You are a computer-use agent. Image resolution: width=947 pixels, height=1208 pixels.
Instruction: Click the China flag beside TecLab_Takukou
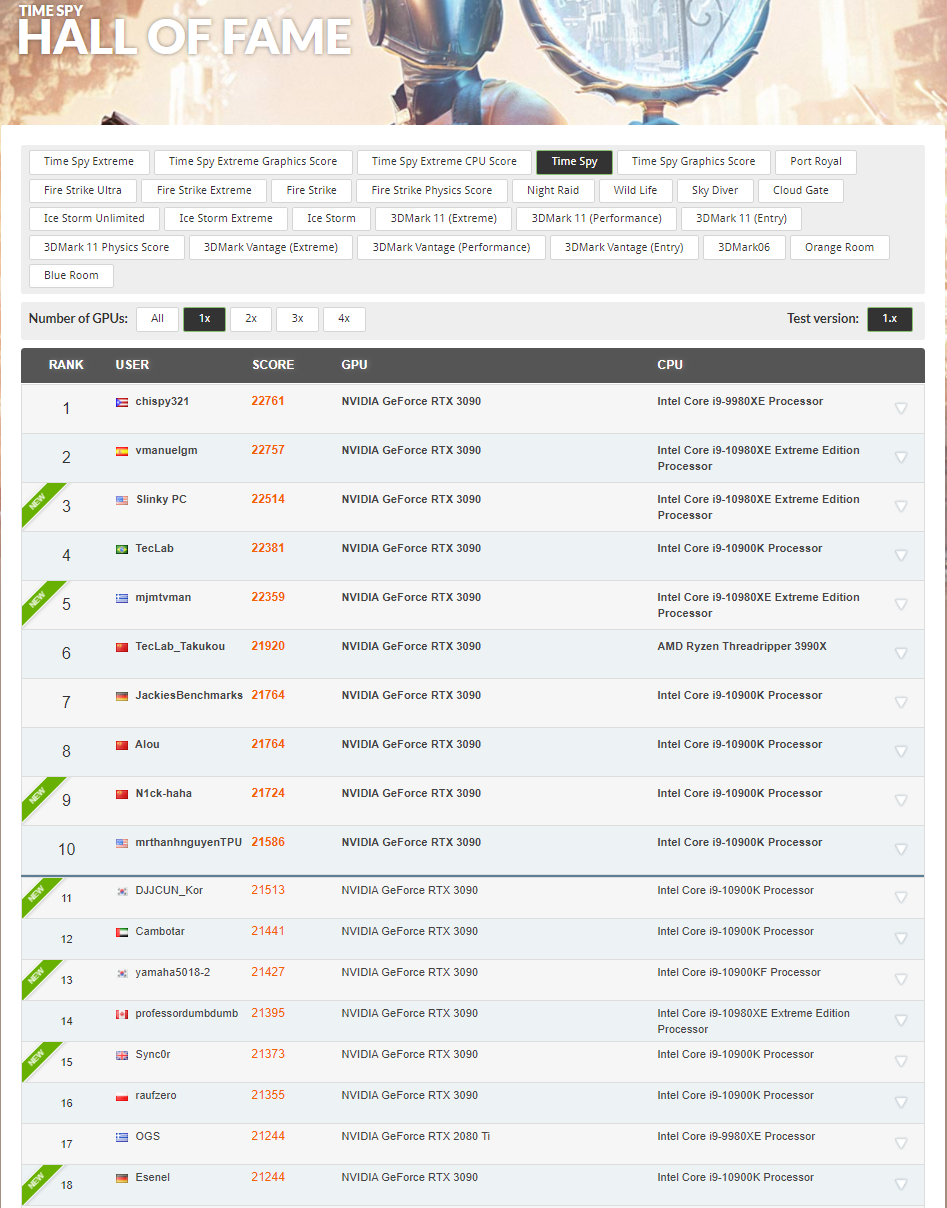[122, 647]
